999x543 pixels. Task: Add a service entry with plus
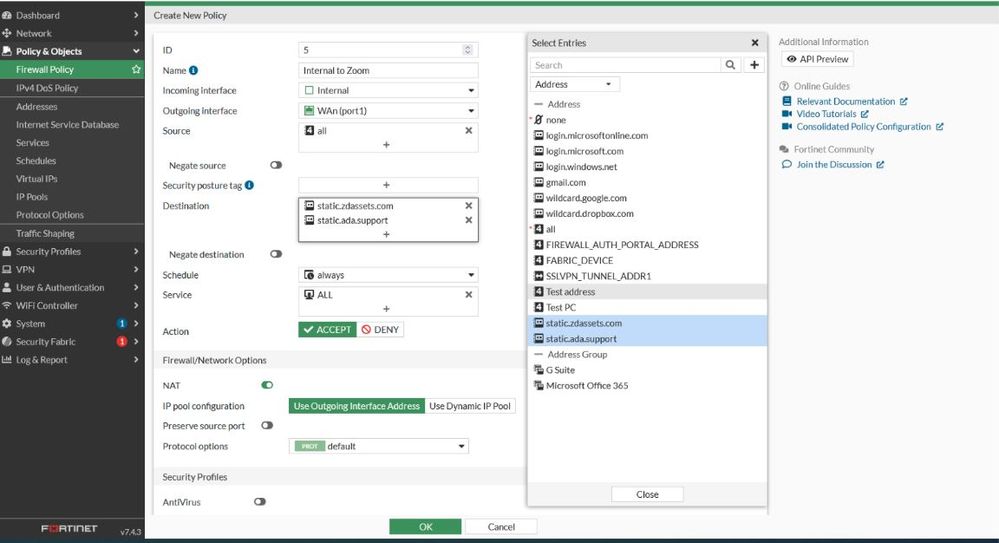coord(386,308)
